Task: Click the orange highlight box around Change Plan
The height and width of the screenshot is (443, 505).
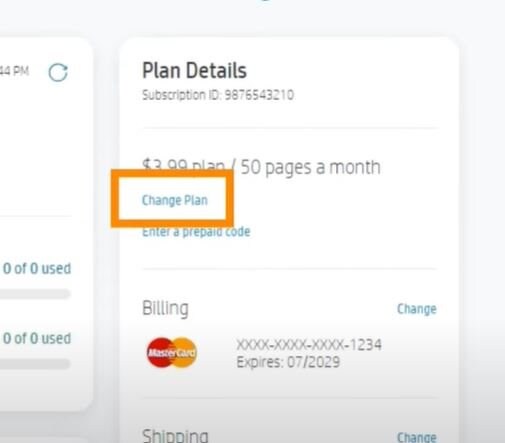Action: [172, 199]
